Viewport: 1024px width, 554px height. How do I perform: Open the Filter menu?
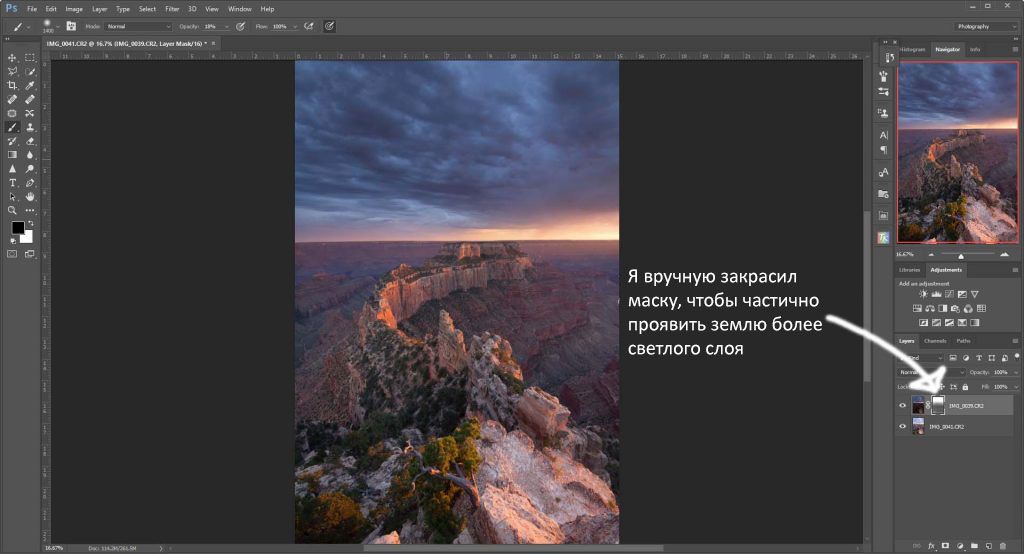pos(173,9)
